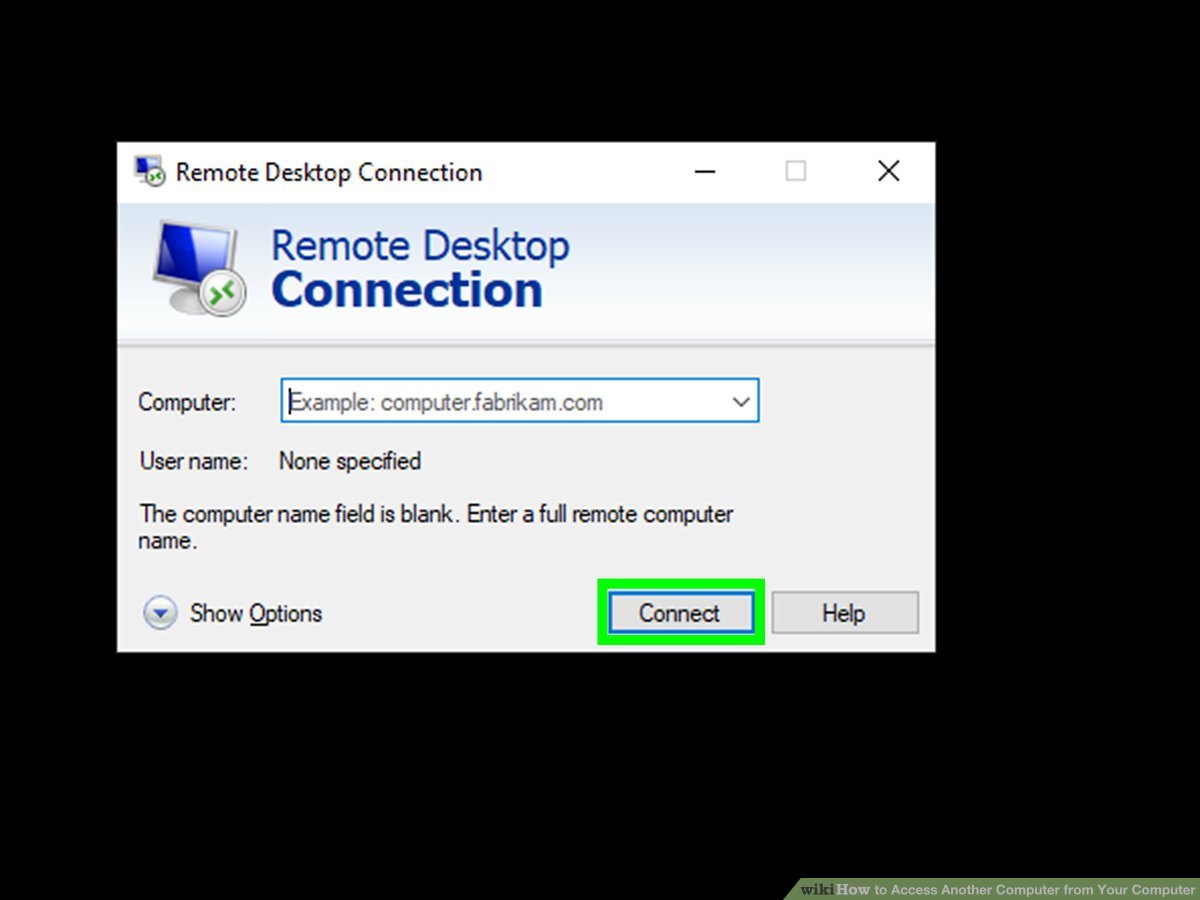
Task: Click the 'Computer:' label
Action: [187, 403]
